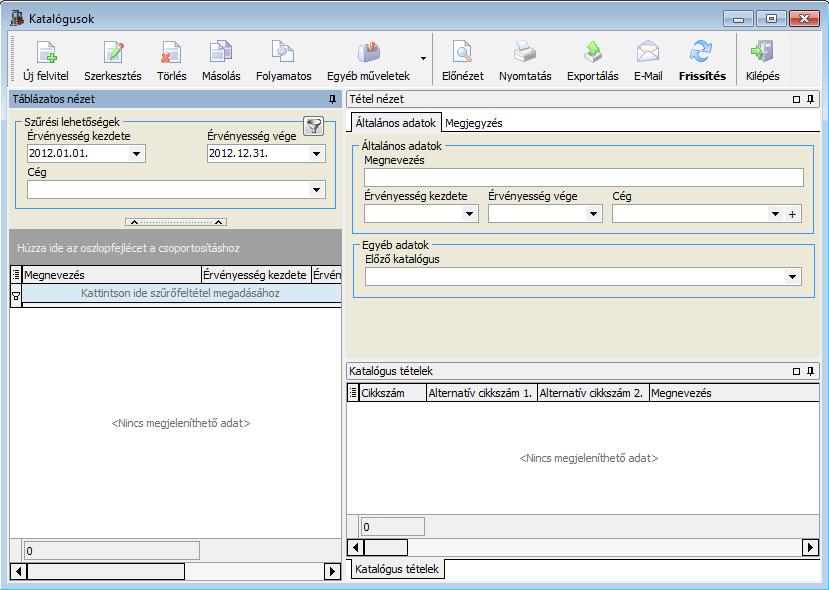Pin the Tétel nézet panel
The height and width of the screenshot is (590, 829).
pos(810,99)
